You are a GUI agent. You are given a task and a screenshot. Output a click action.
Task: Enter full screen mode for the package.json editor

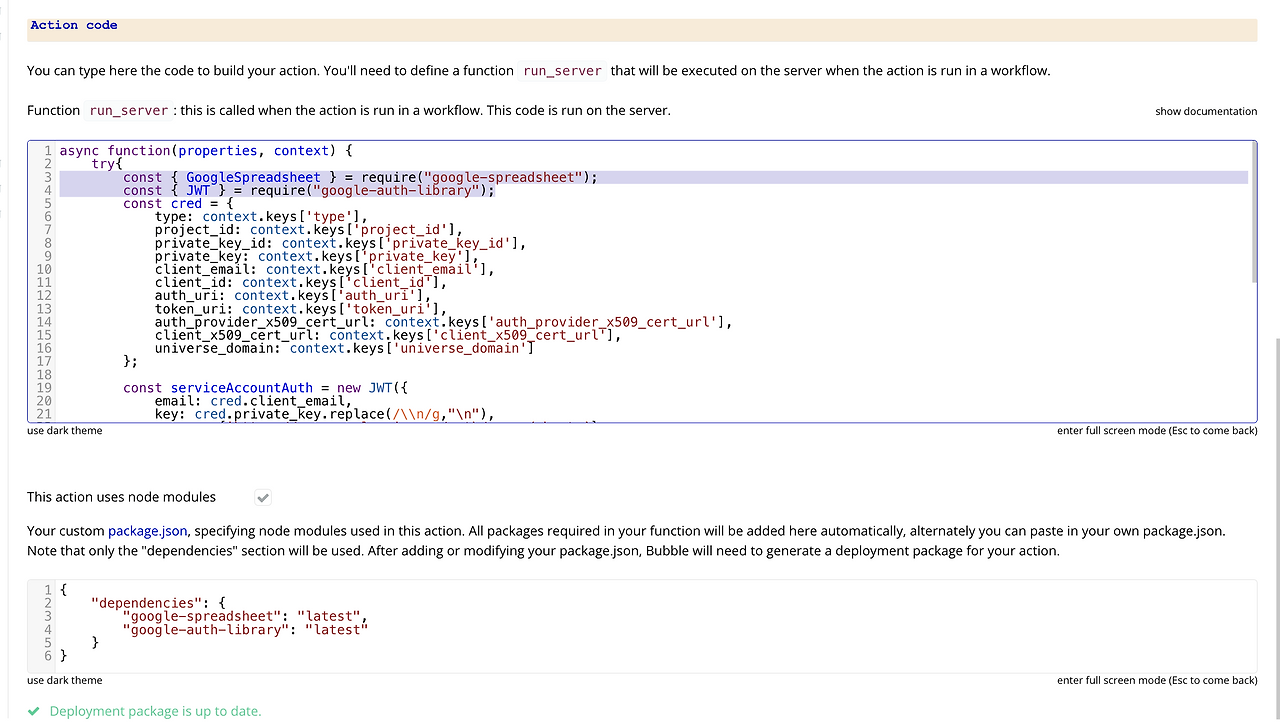[x=1157, y=681]
